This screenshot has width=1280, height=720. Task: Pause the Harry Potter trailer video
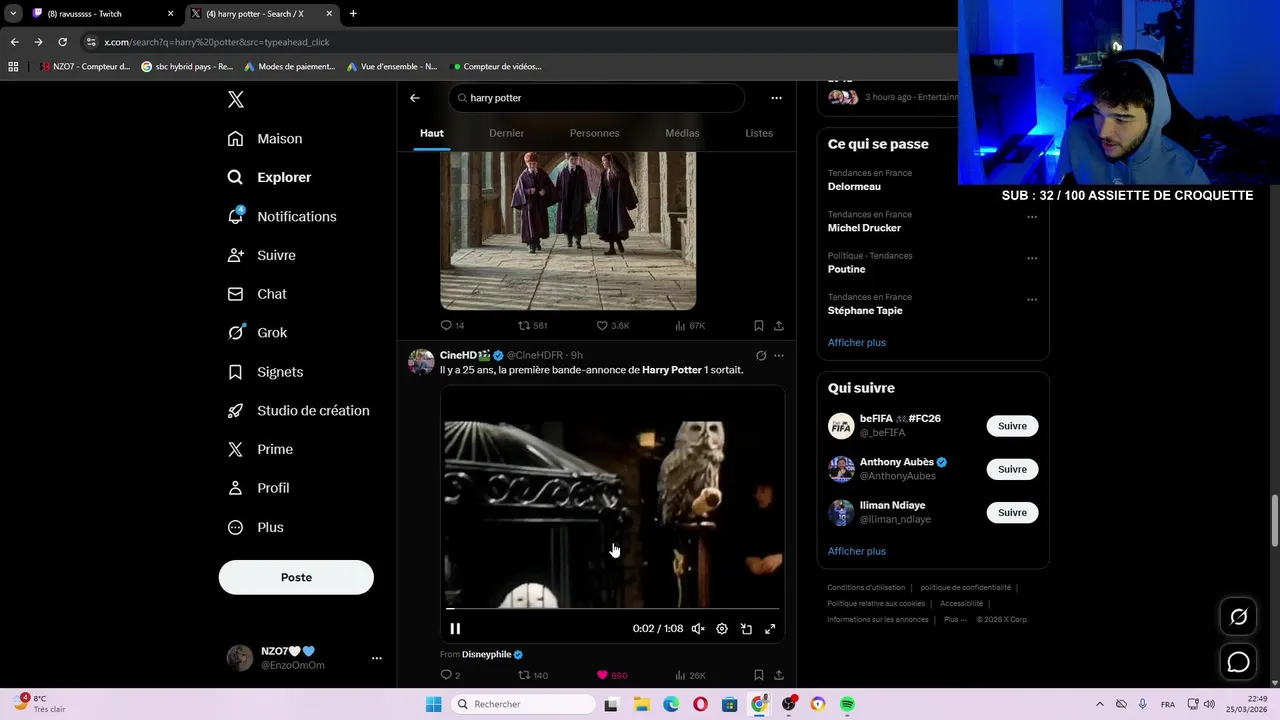coord(455,629)
